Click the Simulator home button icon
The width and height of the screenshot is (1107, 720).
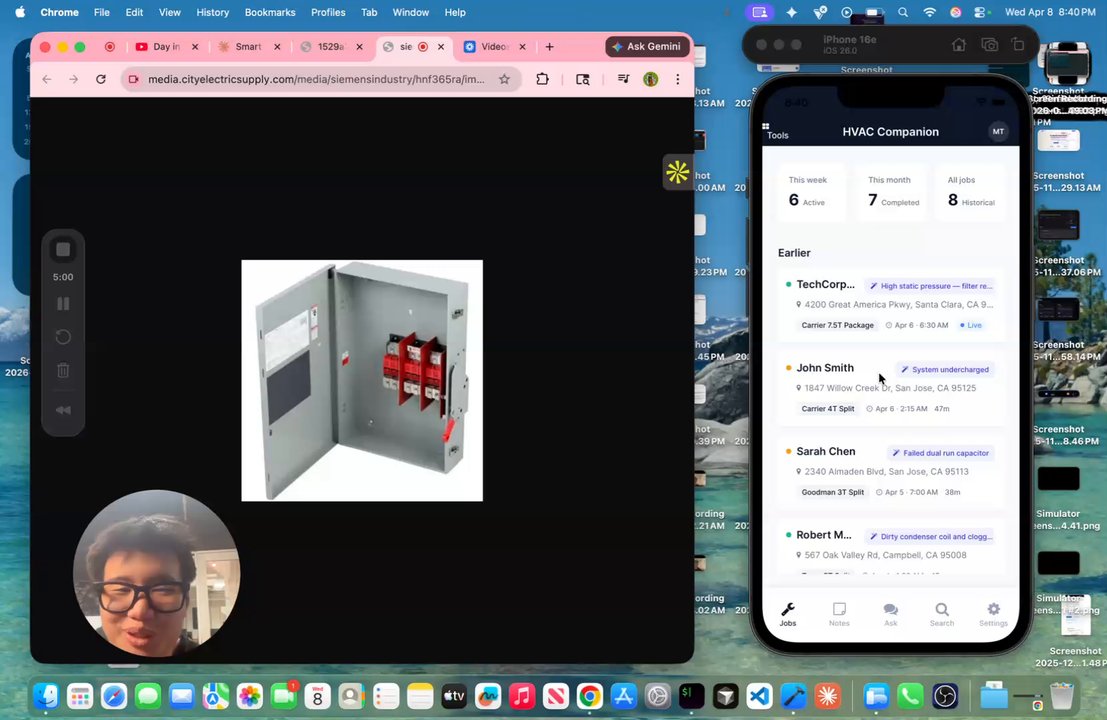[x=959, y=44]
